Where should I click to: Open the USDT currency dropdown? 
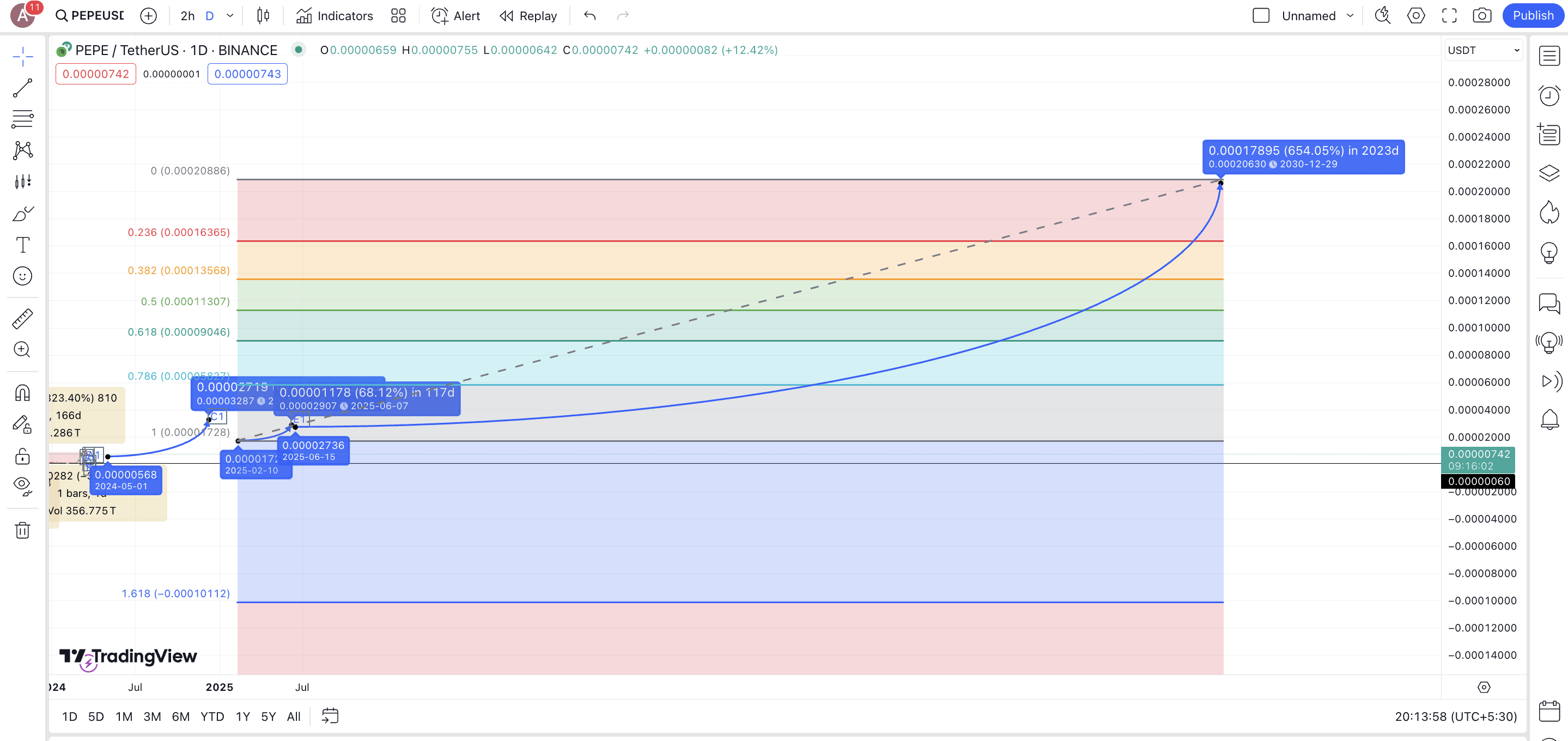[1483, 50]
